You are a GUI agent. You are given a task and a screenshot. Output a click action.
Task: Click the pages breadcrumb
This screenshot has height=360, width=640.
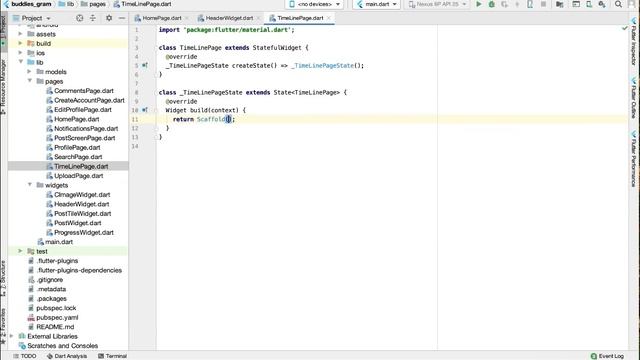93,4
